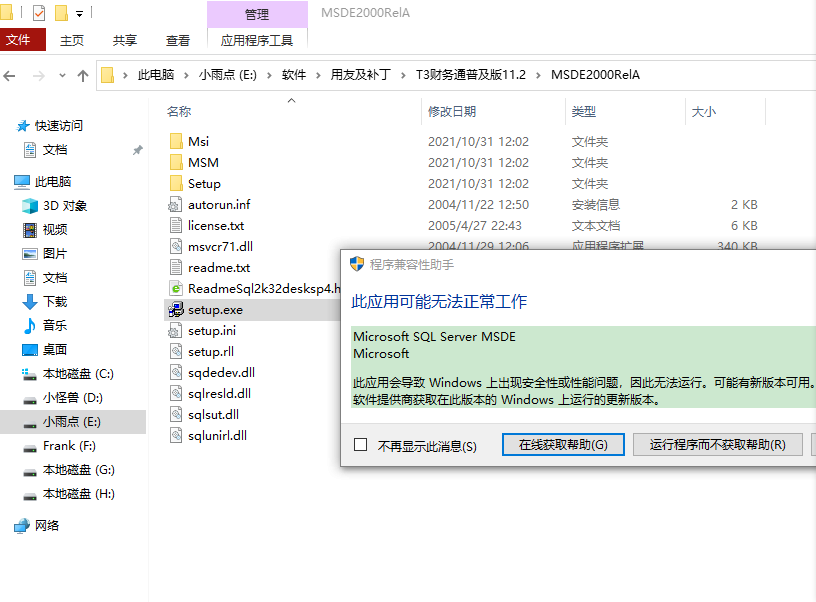Select the setup.exe installer icon

(x=176, y=310)
